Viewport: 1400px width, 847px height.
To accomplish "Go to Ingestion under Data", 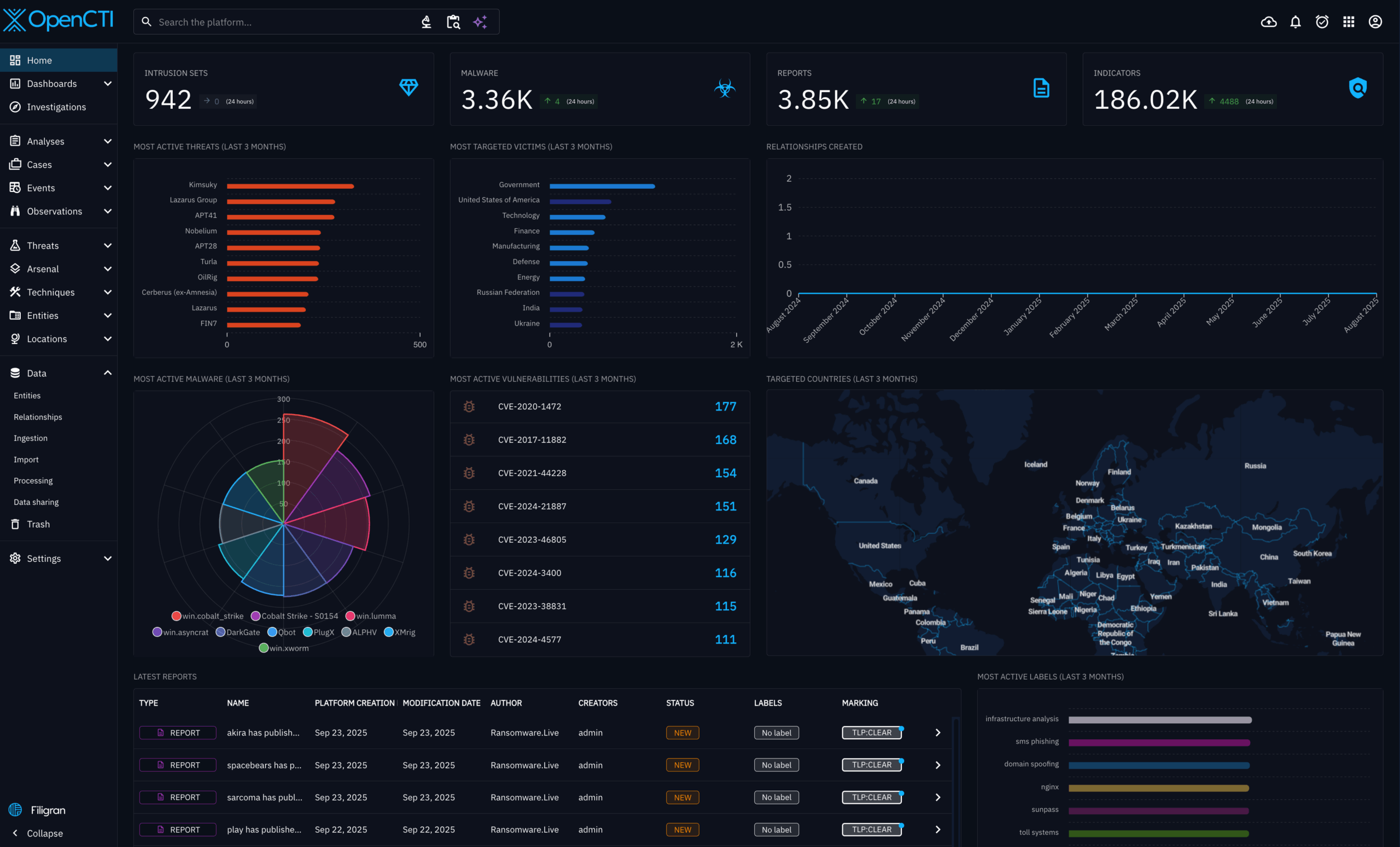I will tap(31, 438).
